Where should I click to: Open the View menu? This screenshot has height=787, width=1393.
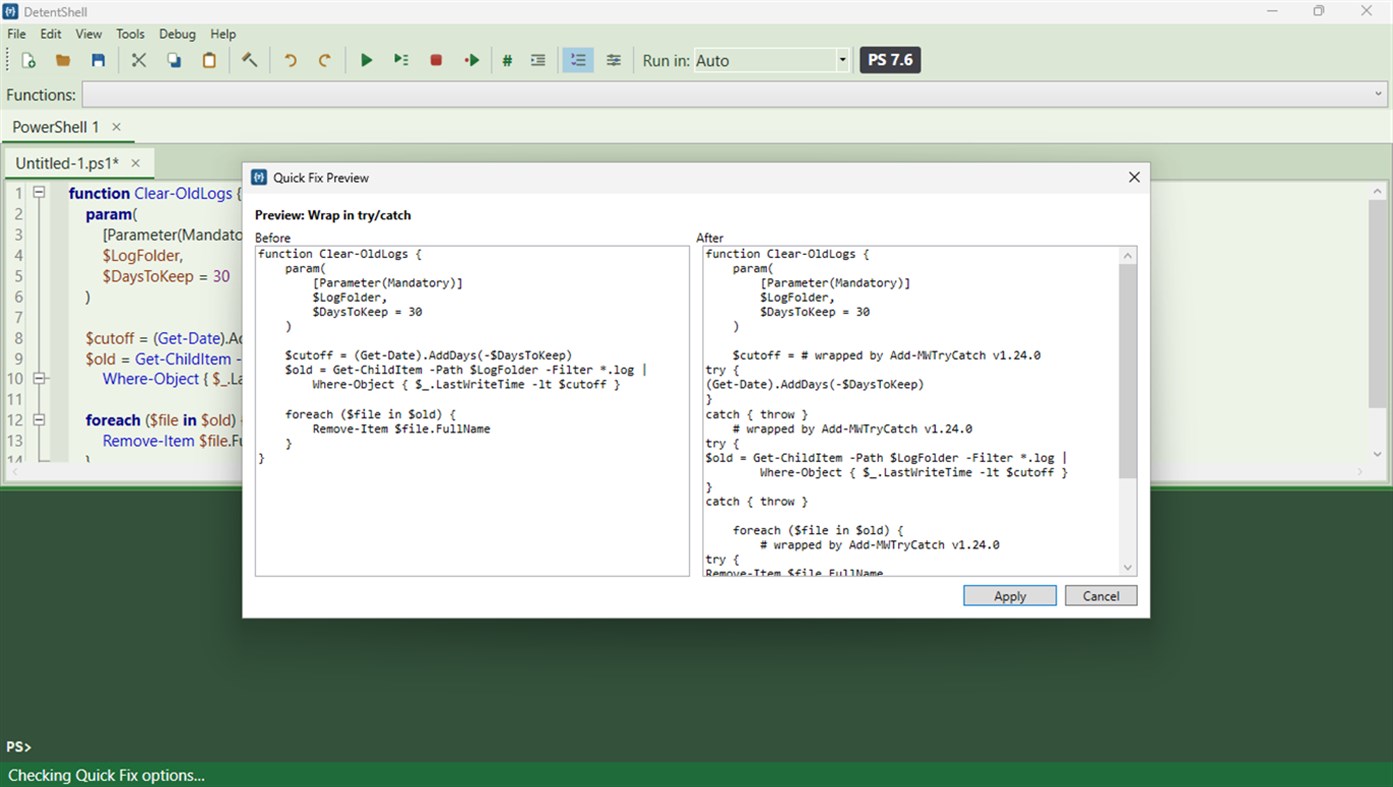(89, 34)
